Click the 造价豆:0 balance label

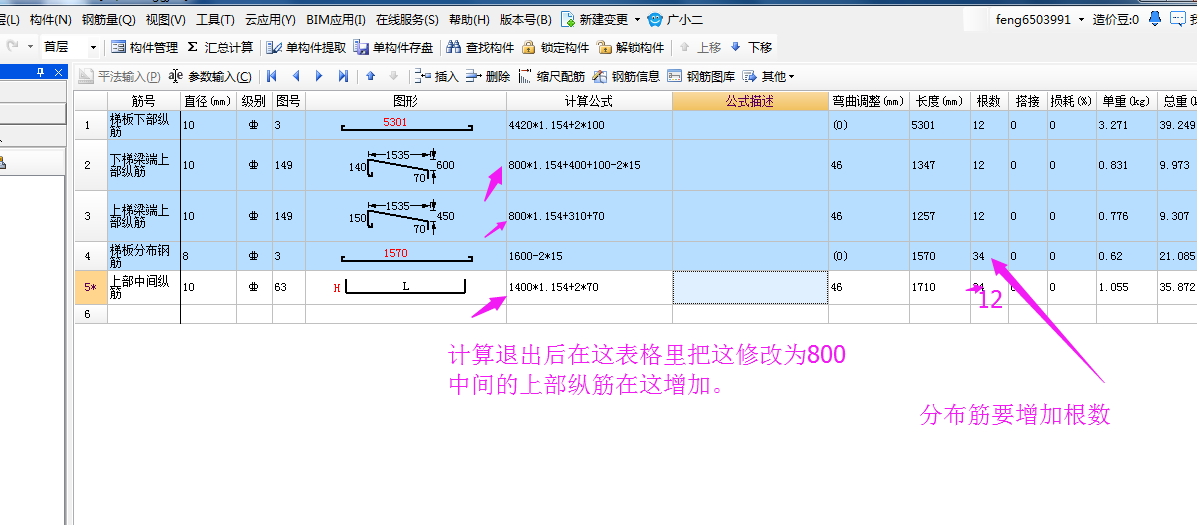[x=1116, y=20]
